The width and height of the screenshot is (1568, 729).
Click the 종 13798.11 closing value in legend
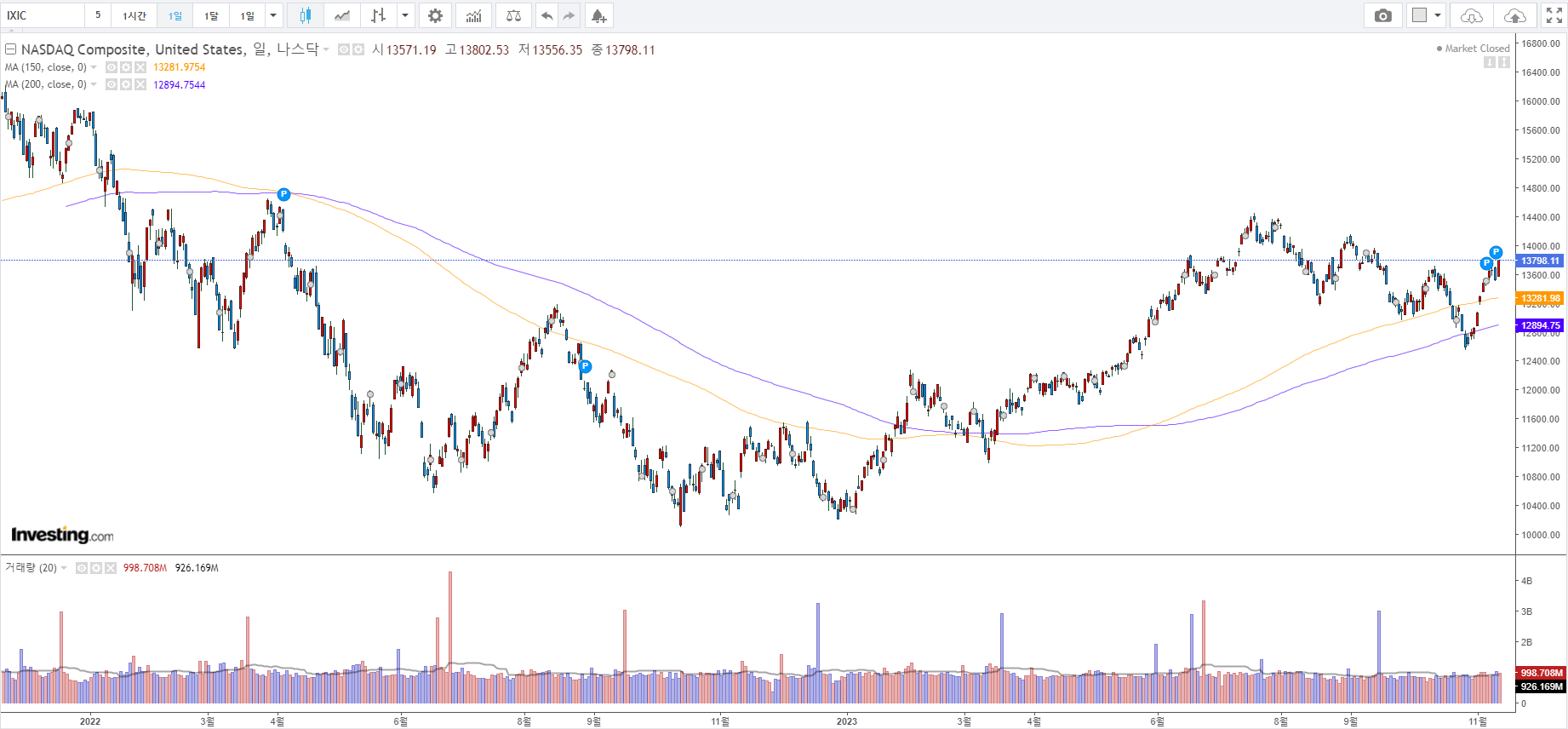click(x=623, y=49)
